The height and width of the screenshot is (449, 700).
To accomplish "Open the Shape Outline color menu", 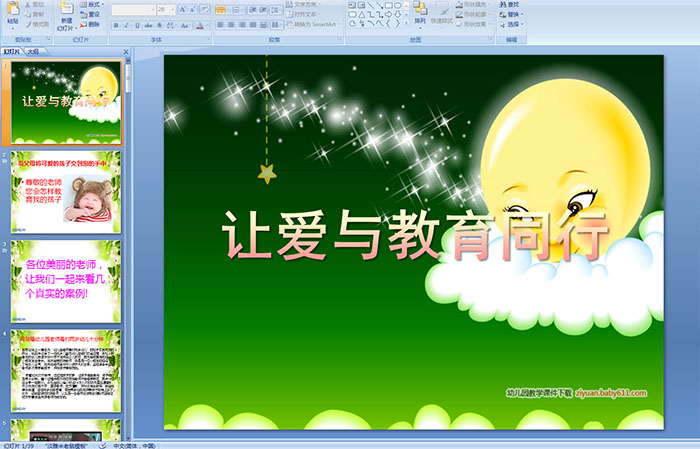I will pos(474,14).
